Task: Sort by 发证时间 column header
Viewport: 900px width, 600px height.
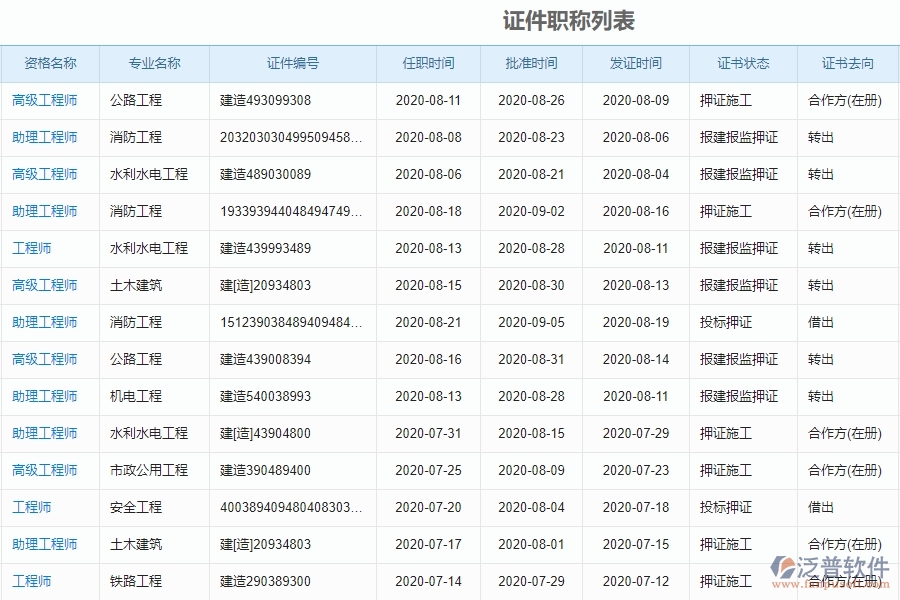Action: [x=634, y=63]
